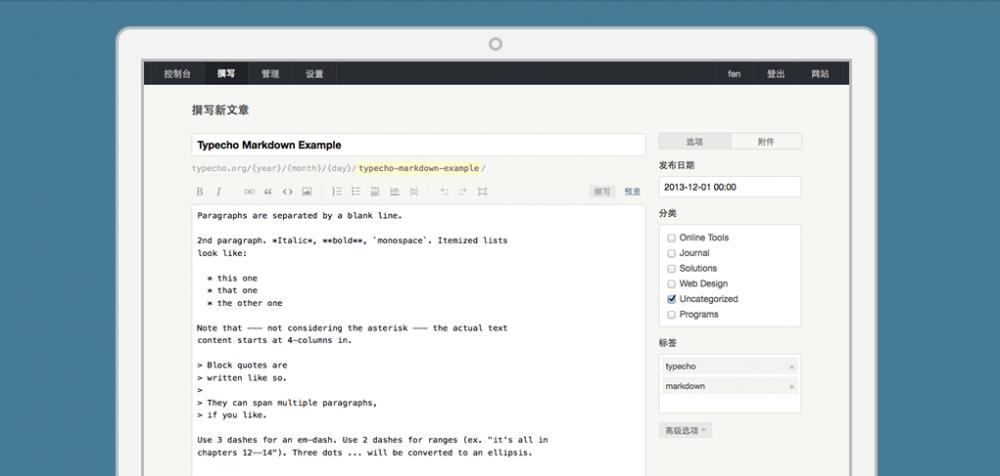Check the Web Design category

[x=672, y=284]
